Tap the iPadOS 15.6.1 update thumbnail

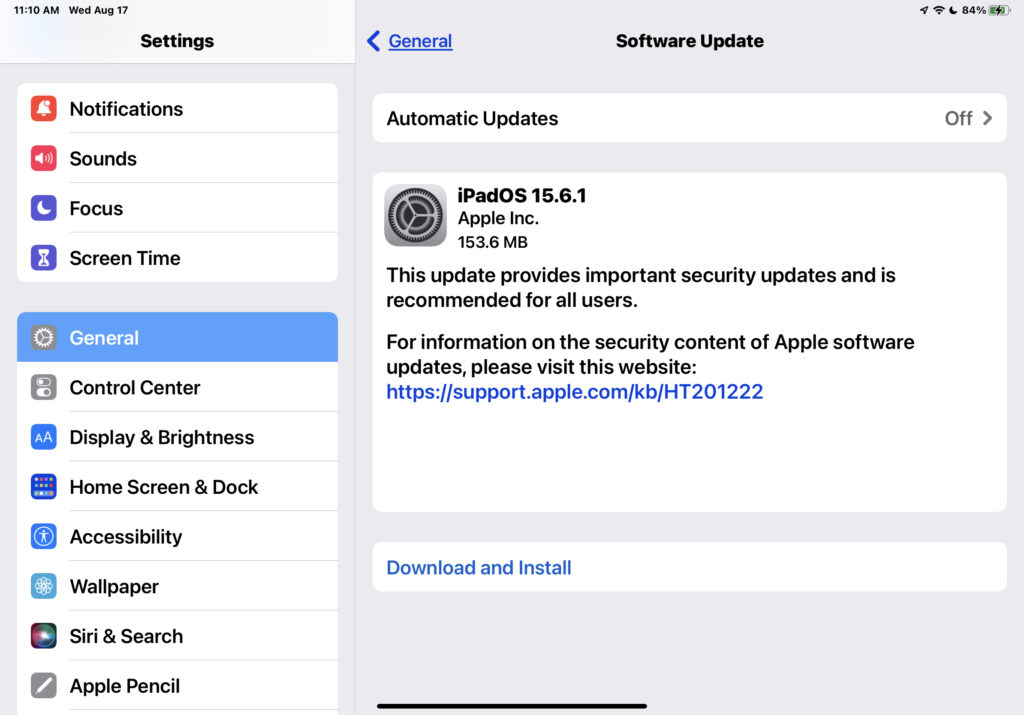click(x=414, y=214)
